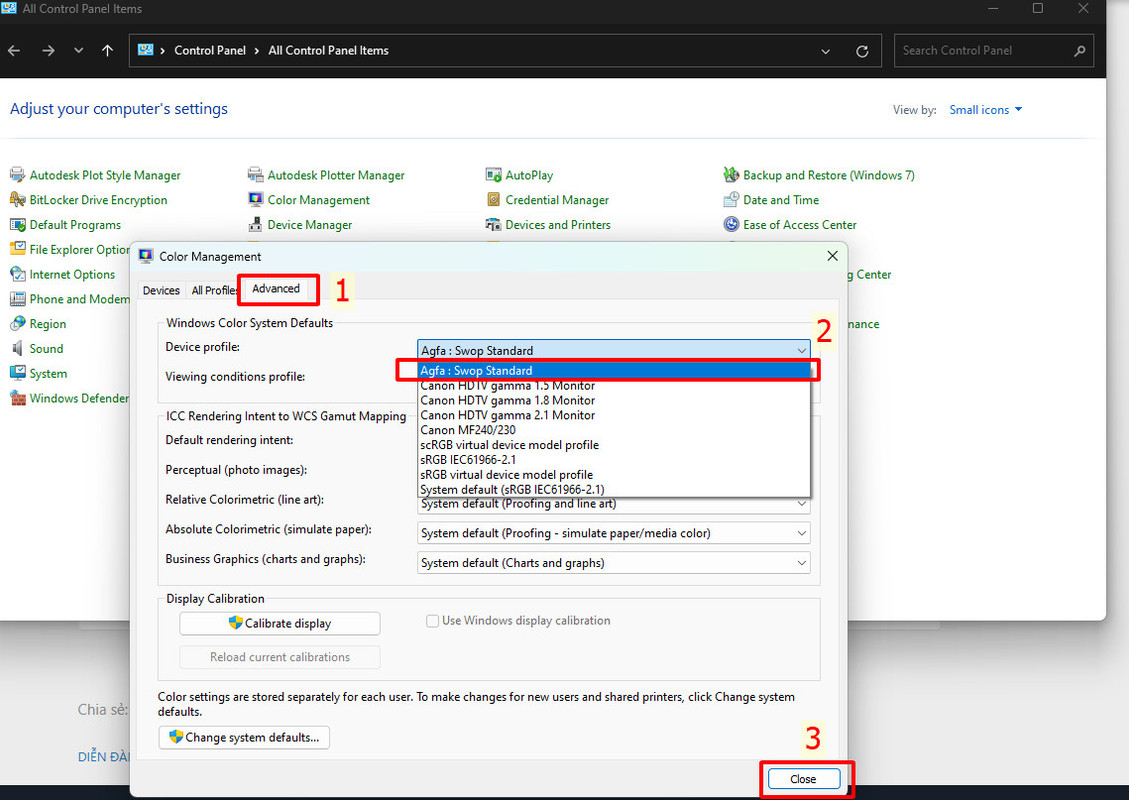Image resolution: width=1129 pixels, height=800 pixels.
Task: Click the AutoPlay icon
Action: click(493, 175)
